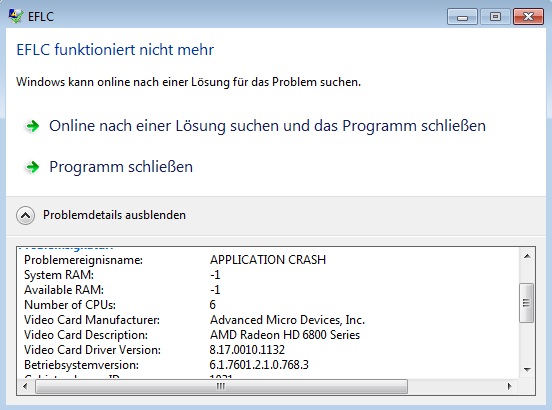Viewport: 552px width, 410px height.
Task: Click the 'Problemereignisname:' label
Action: click(83, 260)
